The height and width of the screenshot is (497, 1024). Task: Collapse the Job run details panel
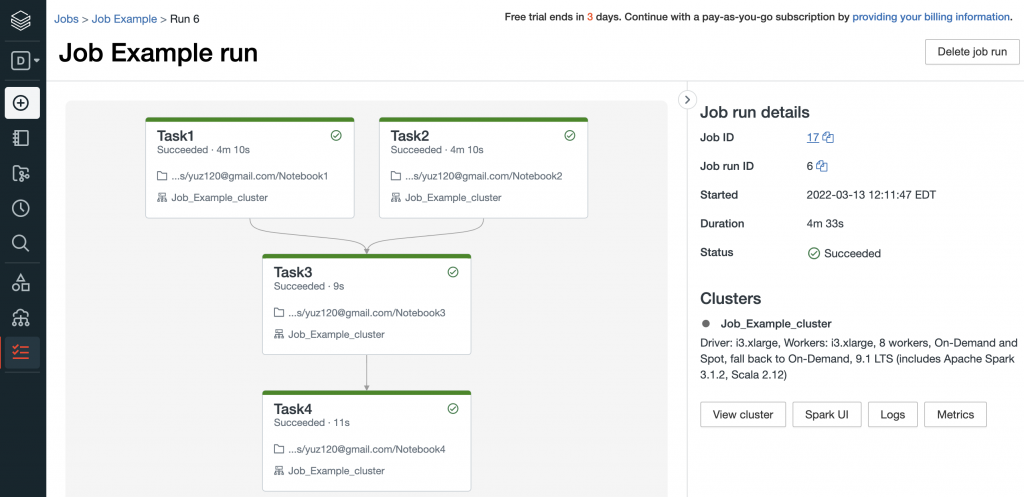[687, 100]
